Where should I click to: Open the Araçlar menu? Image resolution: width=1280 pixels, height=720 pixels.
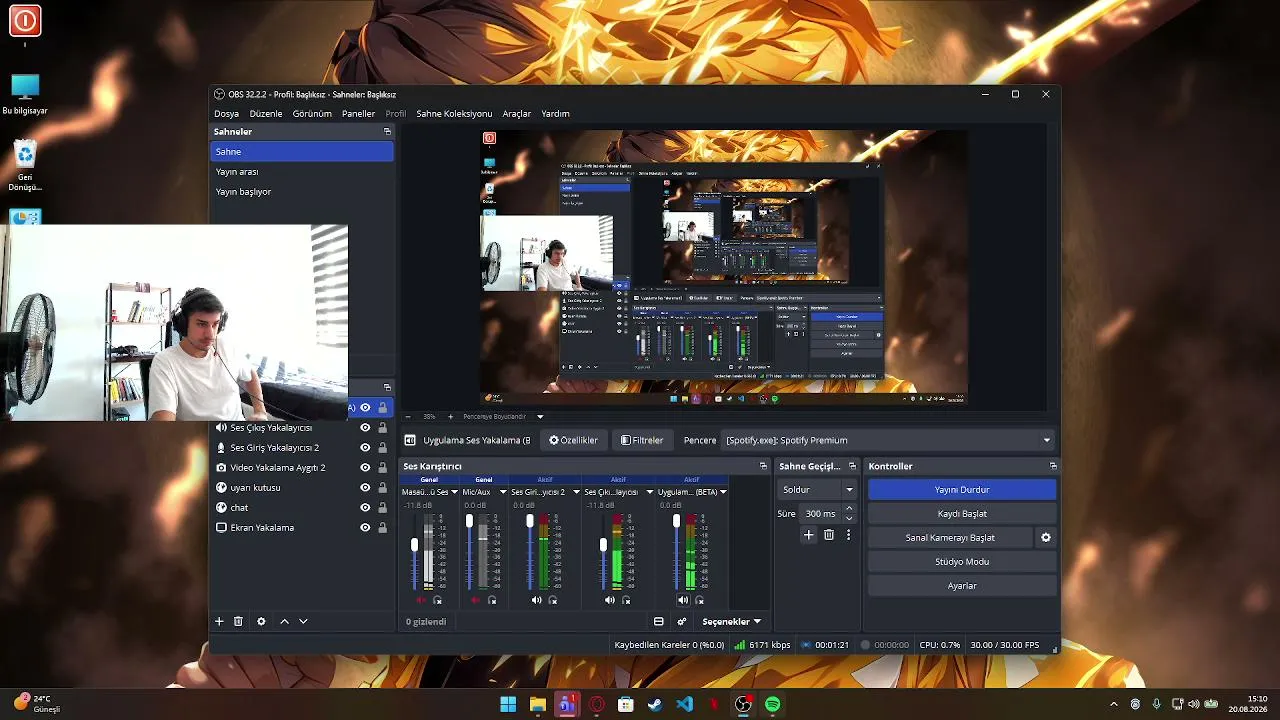(x=516, y=113)
